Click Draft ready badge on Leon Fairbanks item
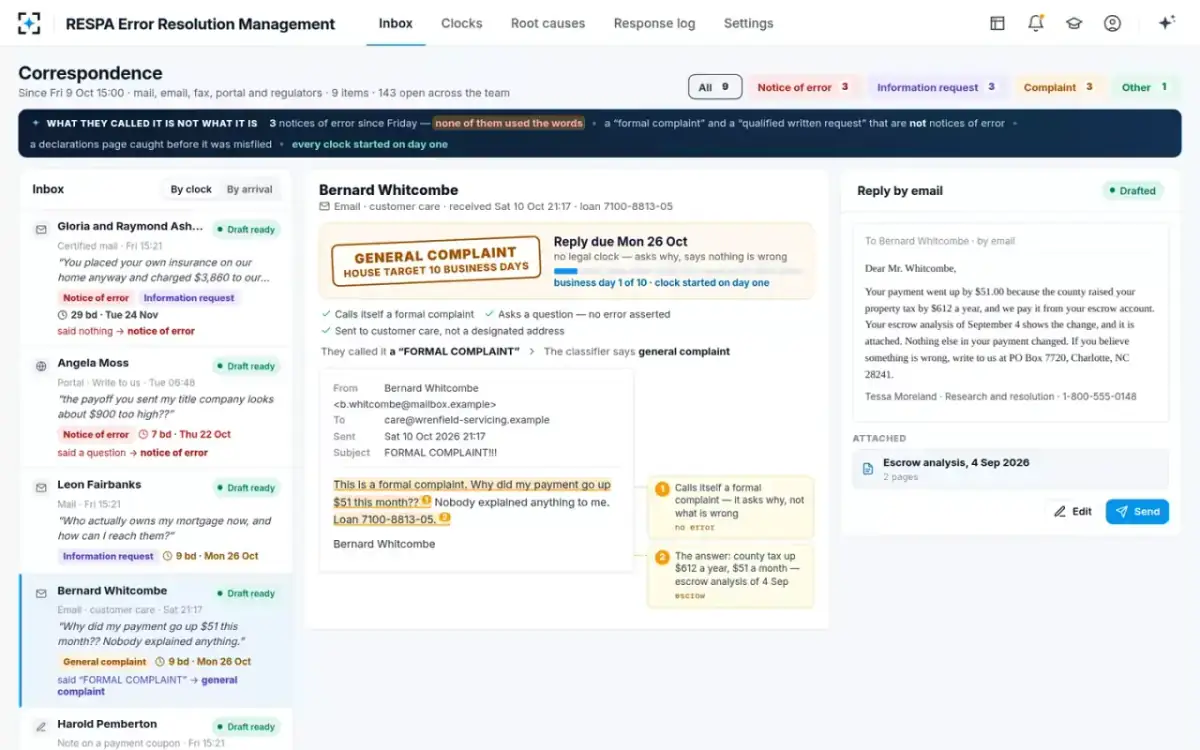Image resolution: width=1200 pixels, height=750 pixels. click(245, 488)
